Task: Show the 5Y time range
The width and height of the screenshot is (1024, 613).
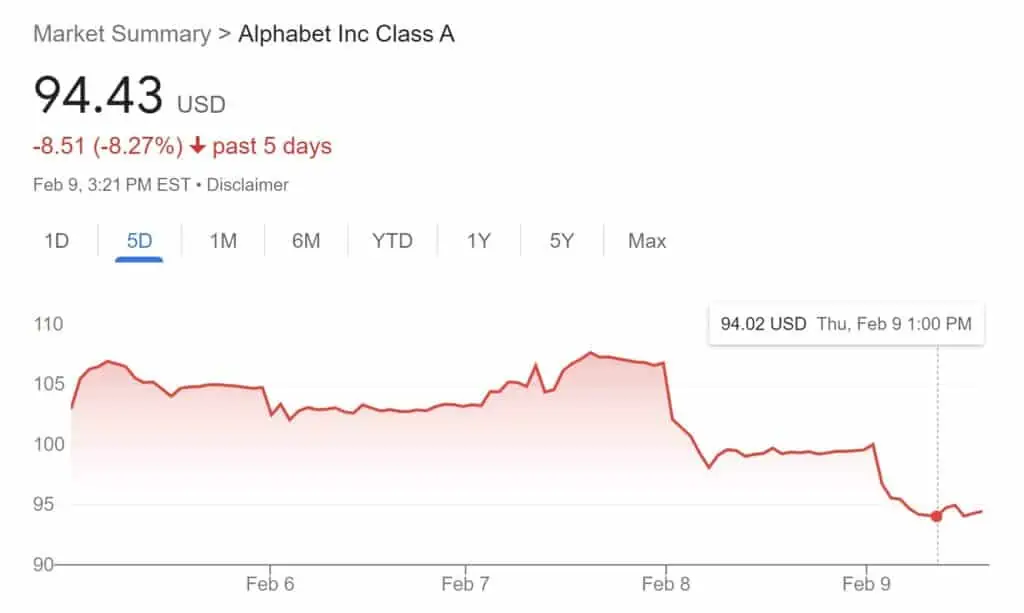Action: pos(561,241)
